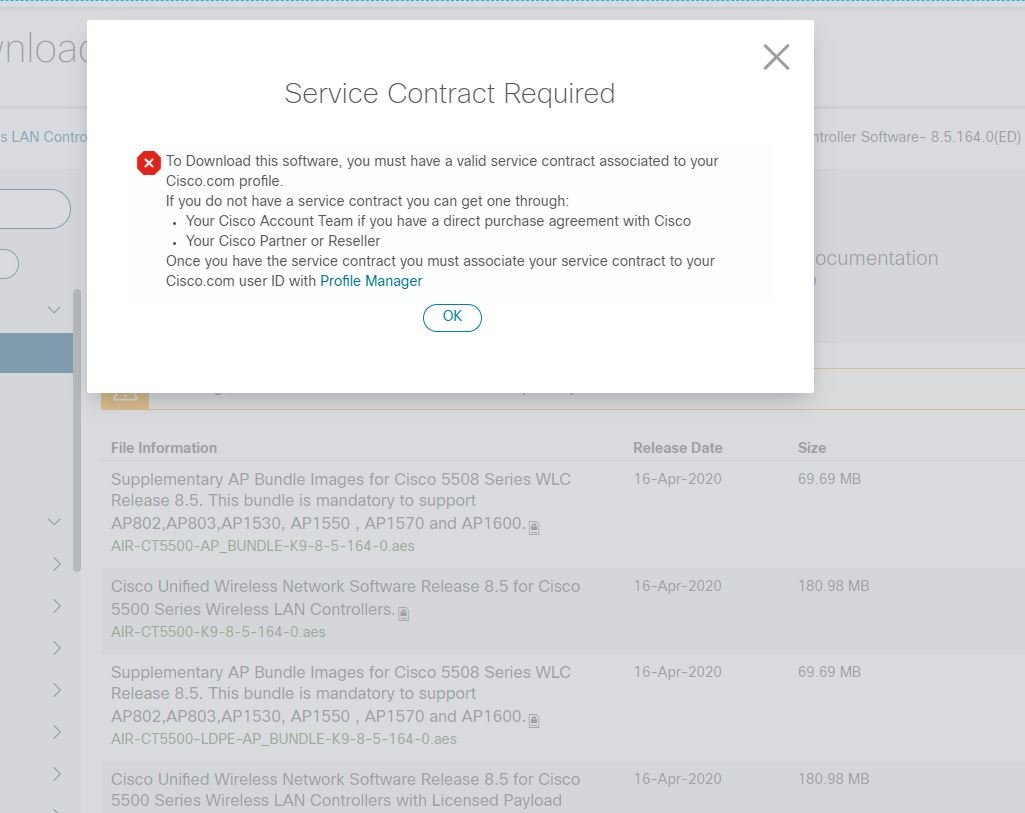
Task: Click the sidebar vertical scrollbar
Action: pos(77,430)
